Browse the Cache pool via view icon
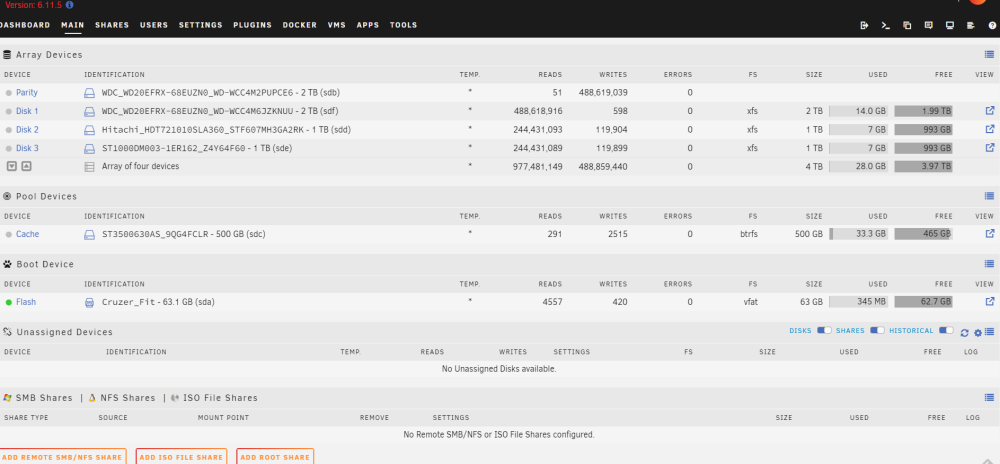Viewport: 1000px width, 464px height. [x=990, y=233]
